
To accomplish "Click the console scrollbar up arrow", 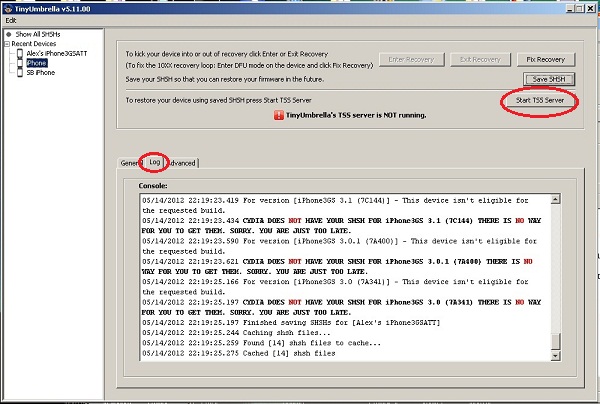I will [x=556, y=199].
